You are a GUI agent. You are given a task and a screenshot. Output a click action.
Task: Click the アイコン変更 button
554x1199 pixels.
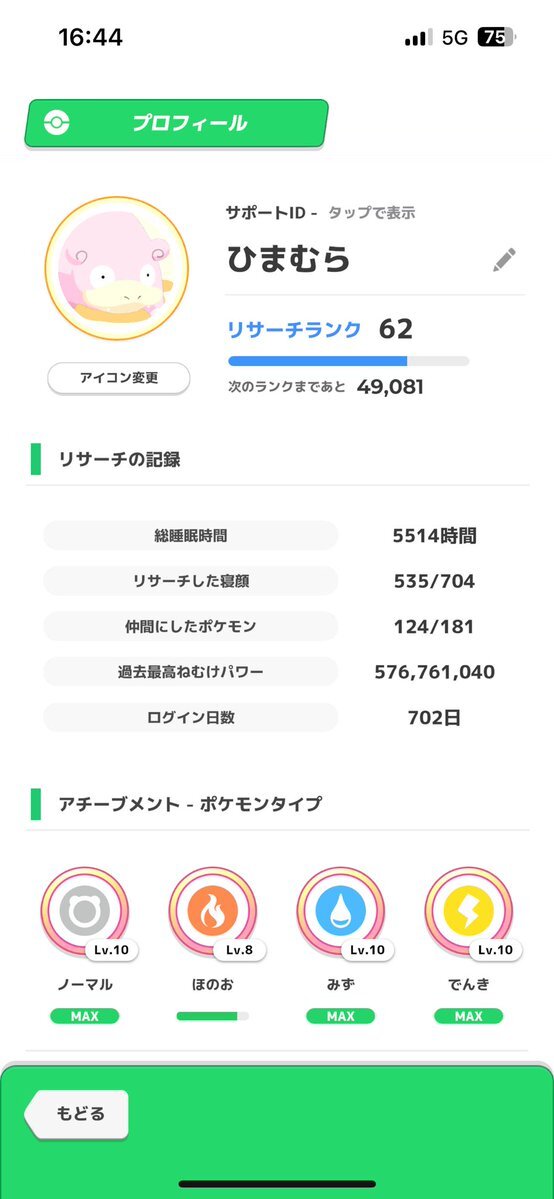[119, 378]
